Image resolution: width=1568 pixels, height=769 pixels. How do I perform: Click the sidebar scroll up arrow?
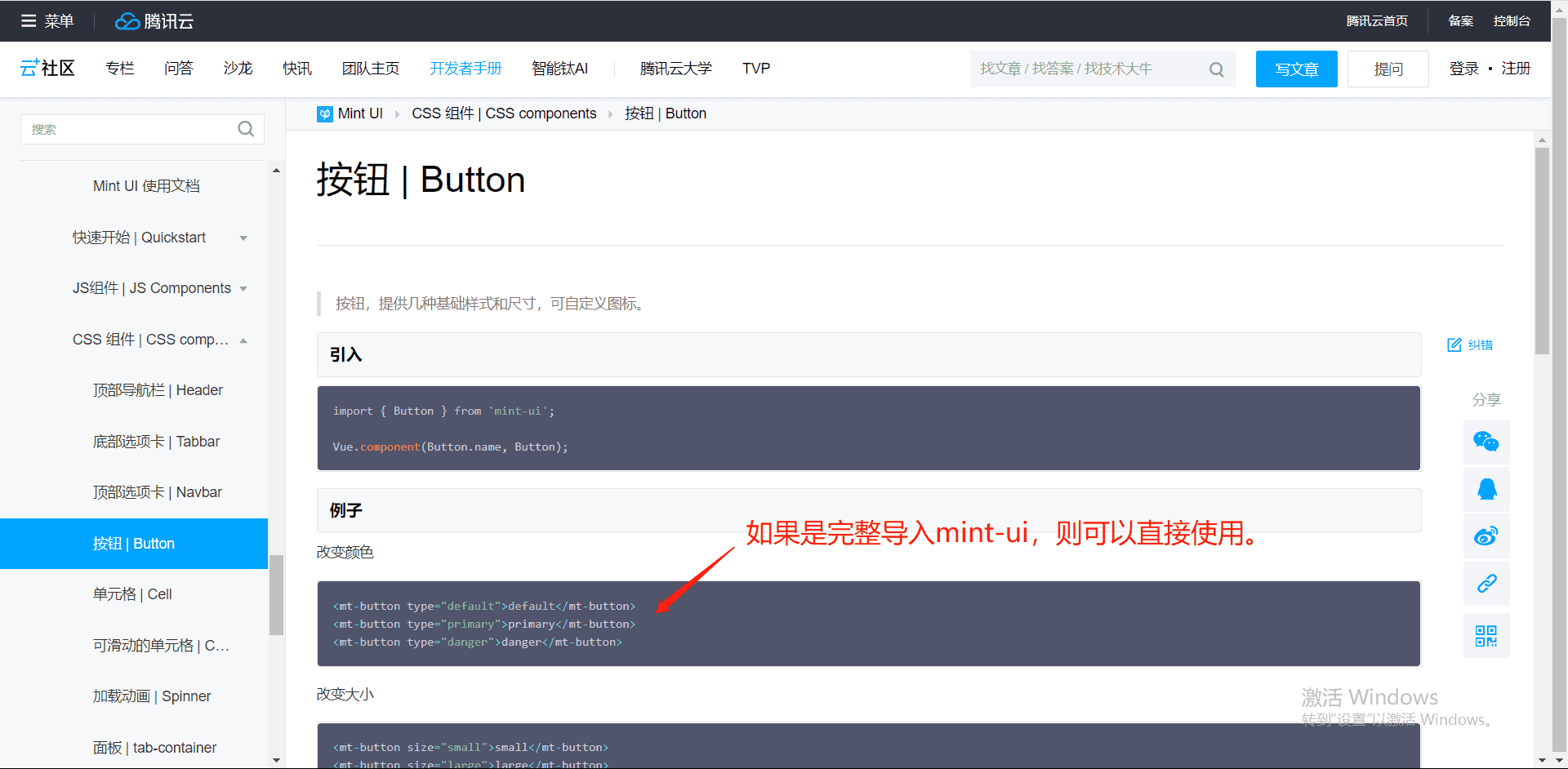coord(276,171)
